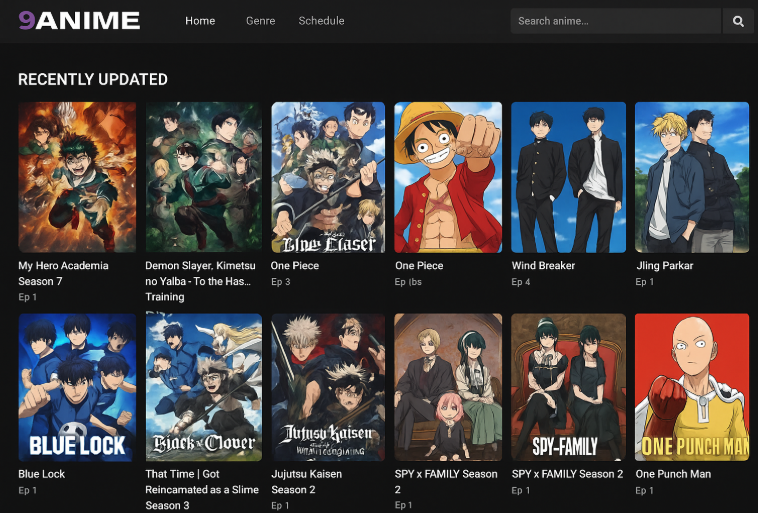Type in the Search anime input field
758x513 pixels.
point(615,21)
